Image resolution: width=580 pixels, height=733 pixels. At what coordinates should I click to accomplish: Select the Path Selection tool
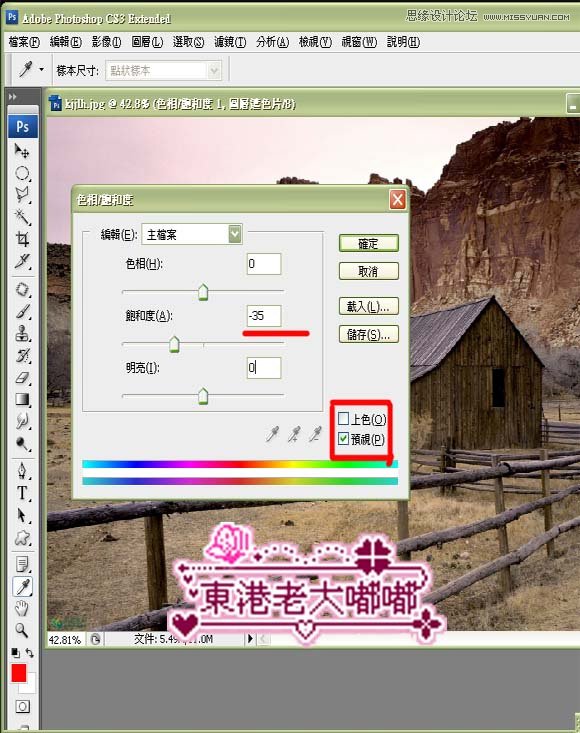click(x=21, y=515)
